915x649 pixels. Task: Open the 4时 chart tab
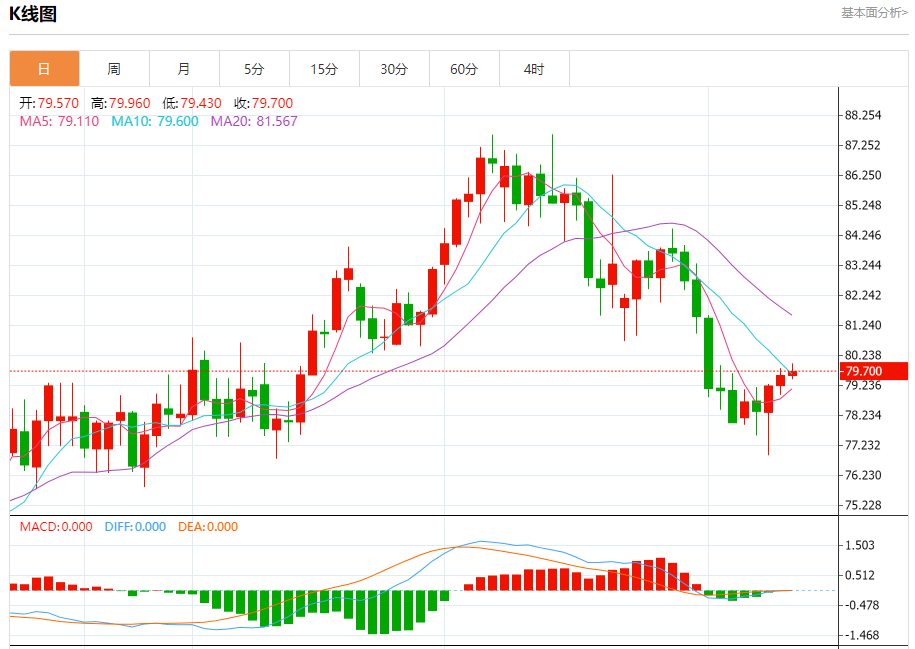coord(535,69)
